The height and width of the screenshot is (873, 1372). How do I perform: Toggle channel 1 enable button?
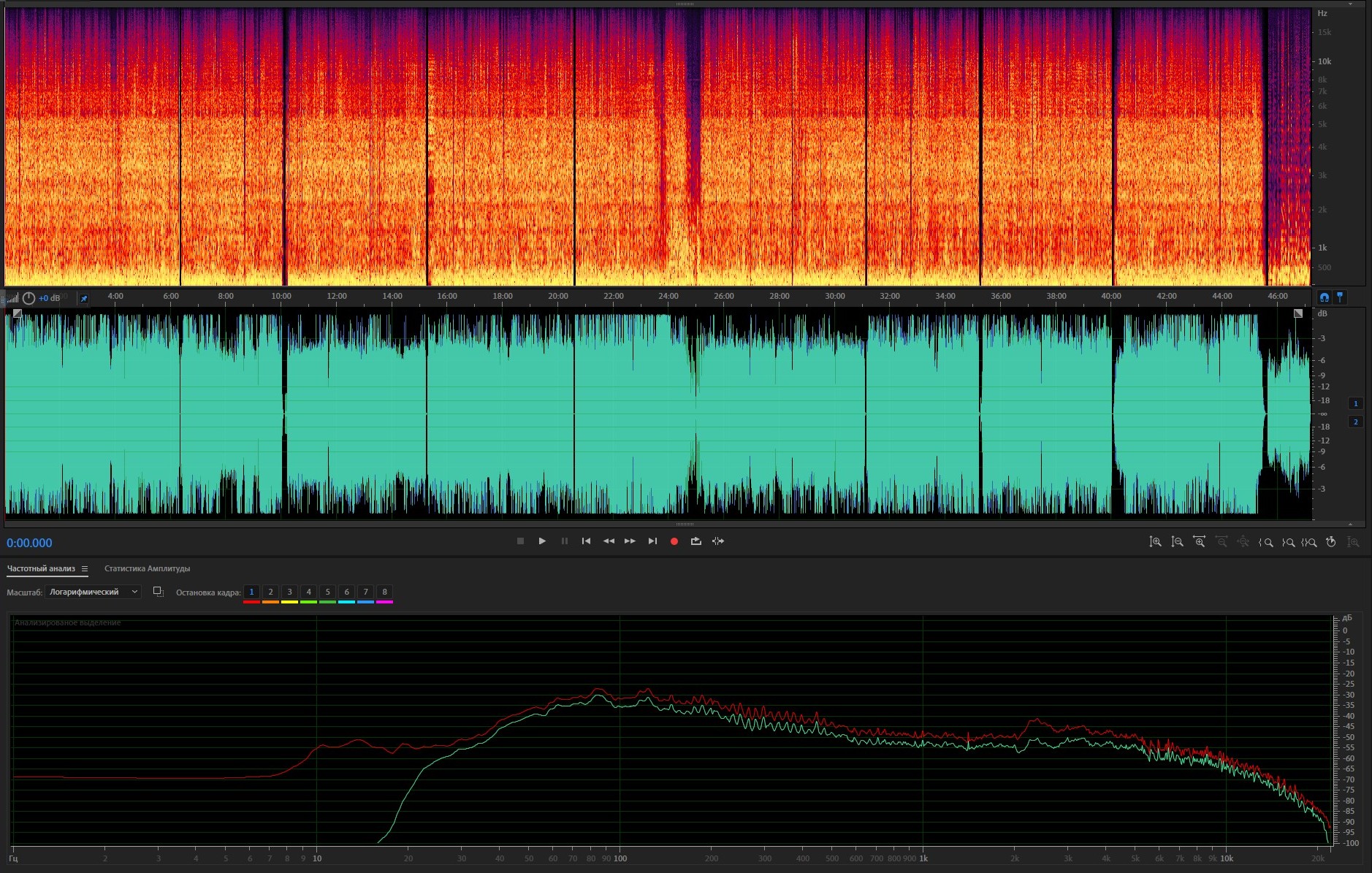(1355, 403)
